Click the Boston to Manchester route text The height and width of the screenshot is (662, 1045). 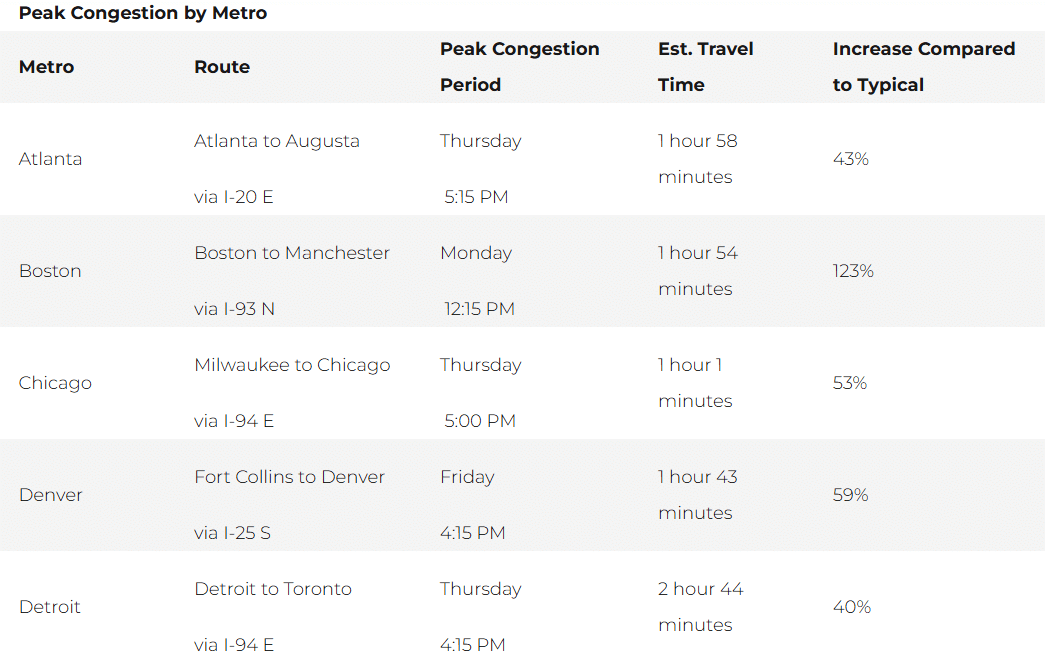[x=292, y=253]
